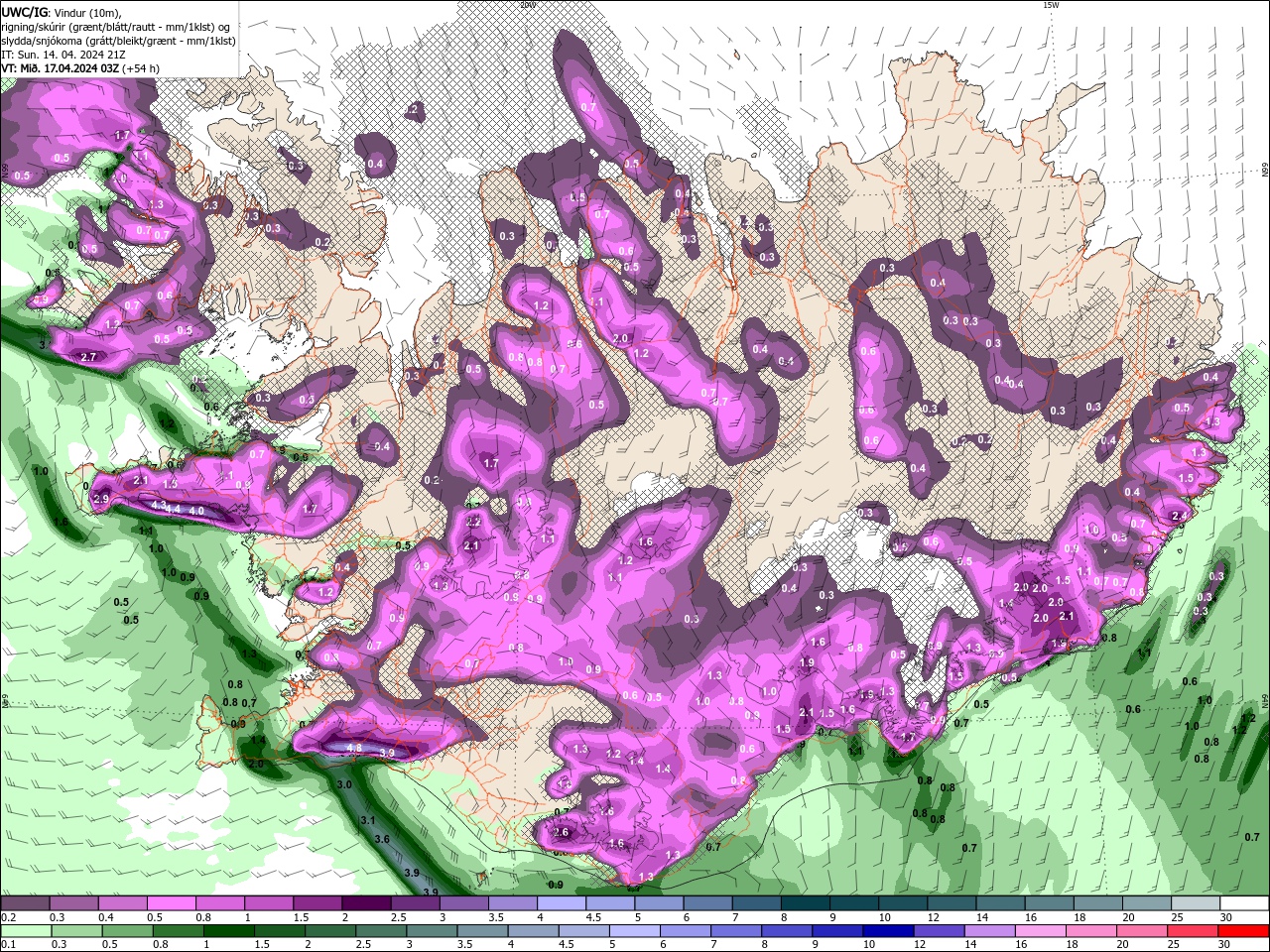Select the darkest green rain swatch between 1 and 1.5

(x=228, y=931)
